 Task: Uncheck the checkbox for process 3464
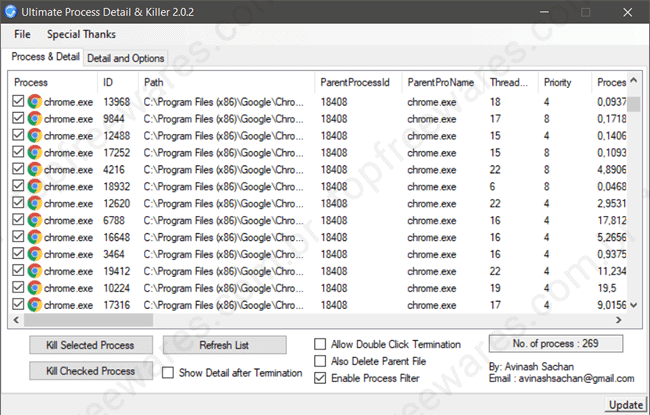pyautogui.click(x=18, y=253)
